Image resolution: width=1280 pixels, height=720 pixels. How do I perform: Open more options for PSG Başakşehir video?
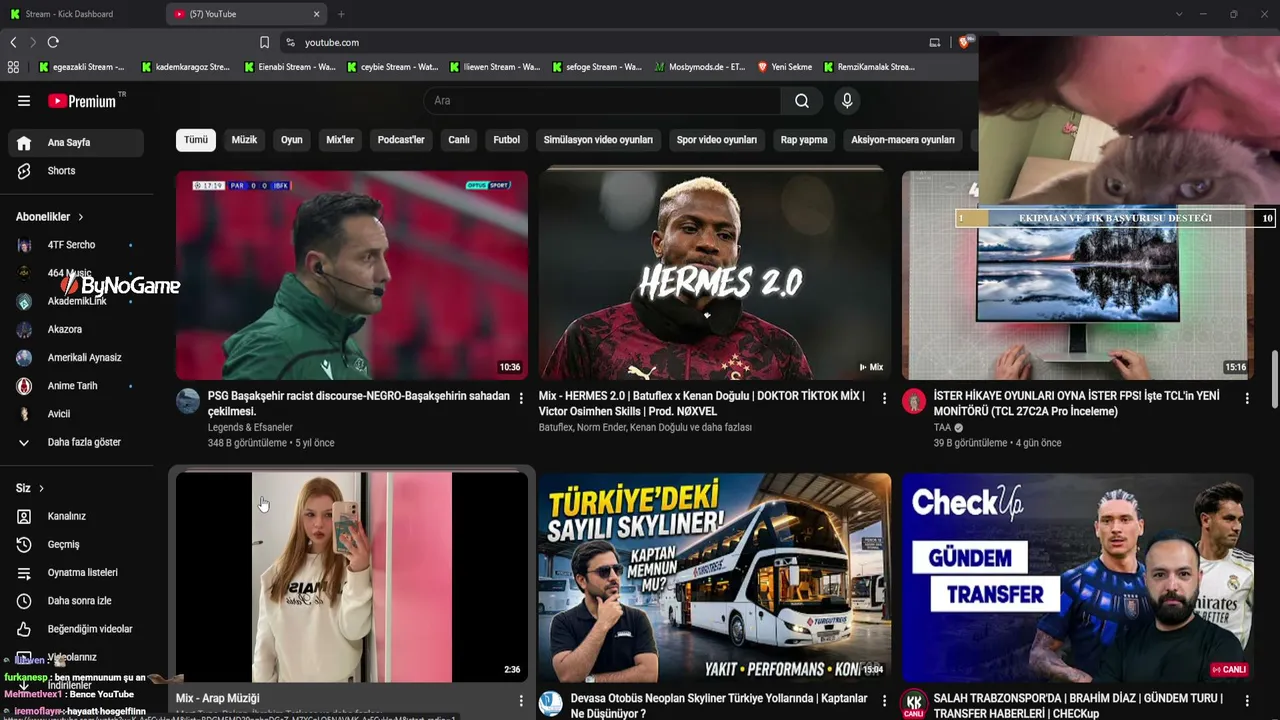(x=521, y=398)
